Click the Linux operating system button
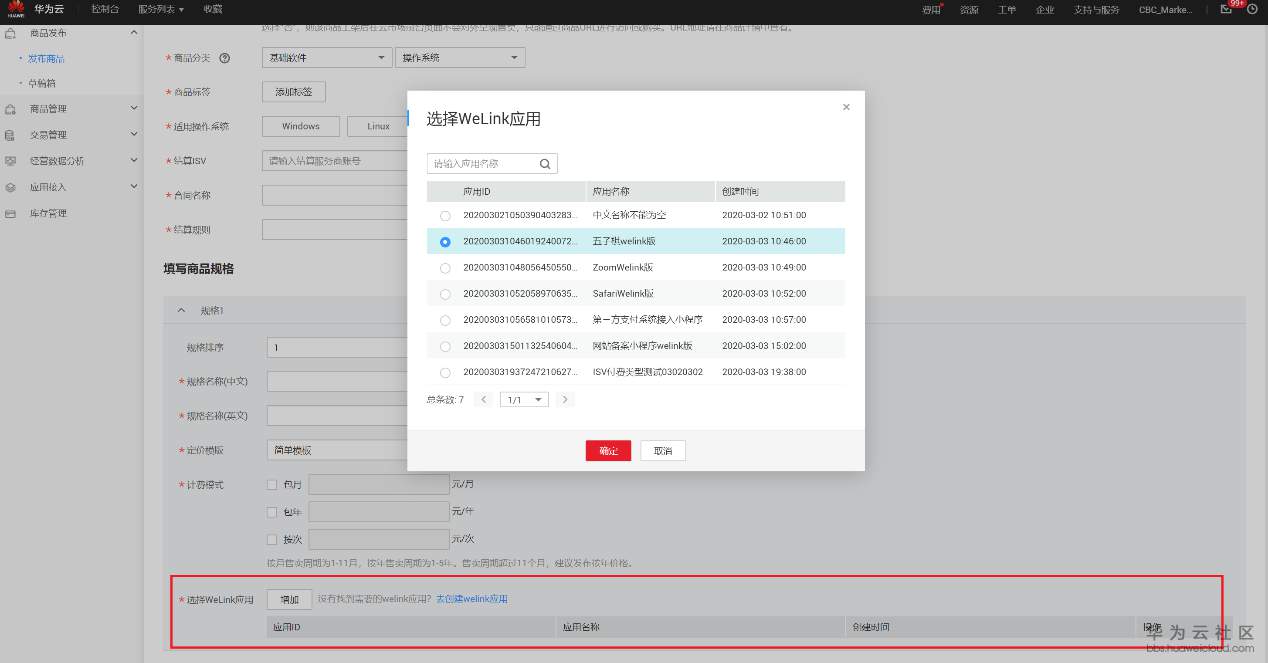This screenshot has width=1268, height=663. (378, 126)
